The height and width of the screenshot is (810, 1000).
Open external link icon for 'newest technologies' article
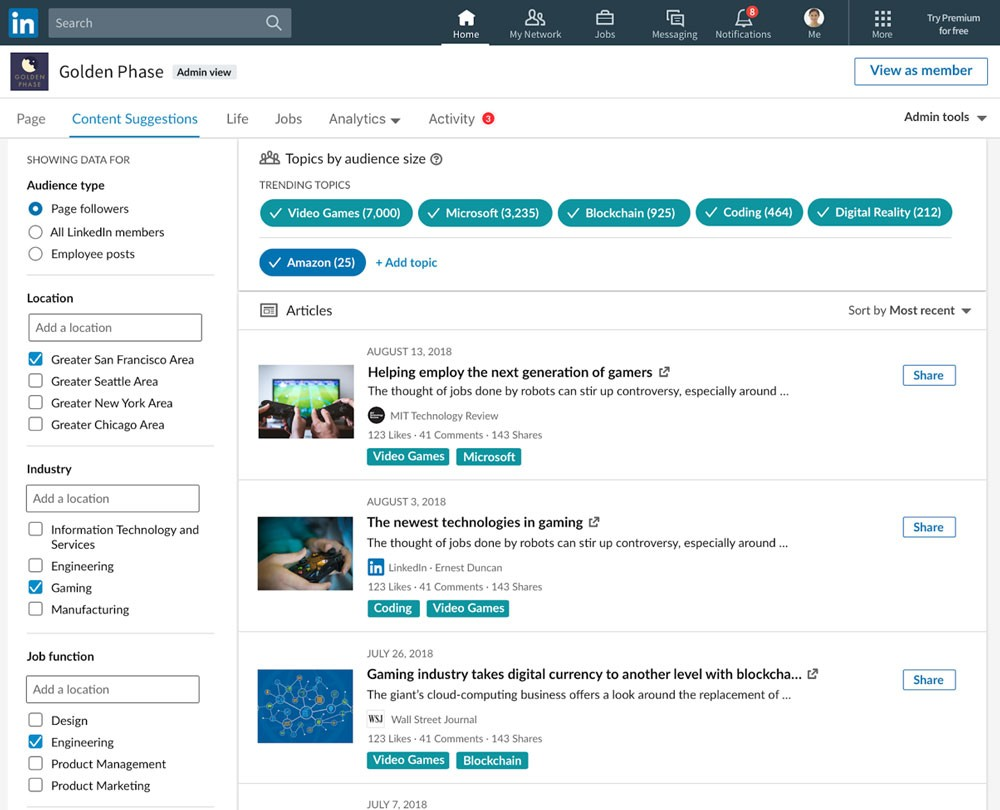coord(594,522)
